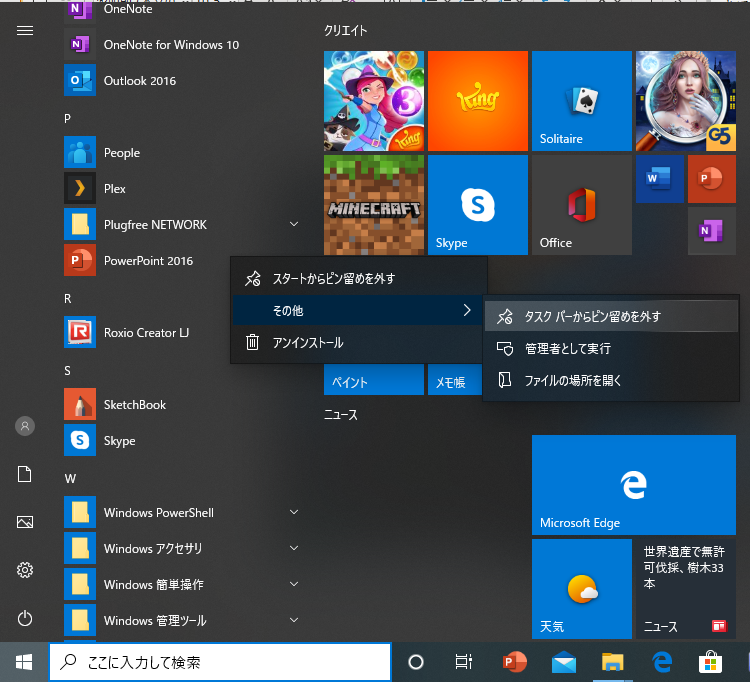The image size is (750, 682).
Task: Focus the ここに入力して検索 search box
Action: (220, 662)
